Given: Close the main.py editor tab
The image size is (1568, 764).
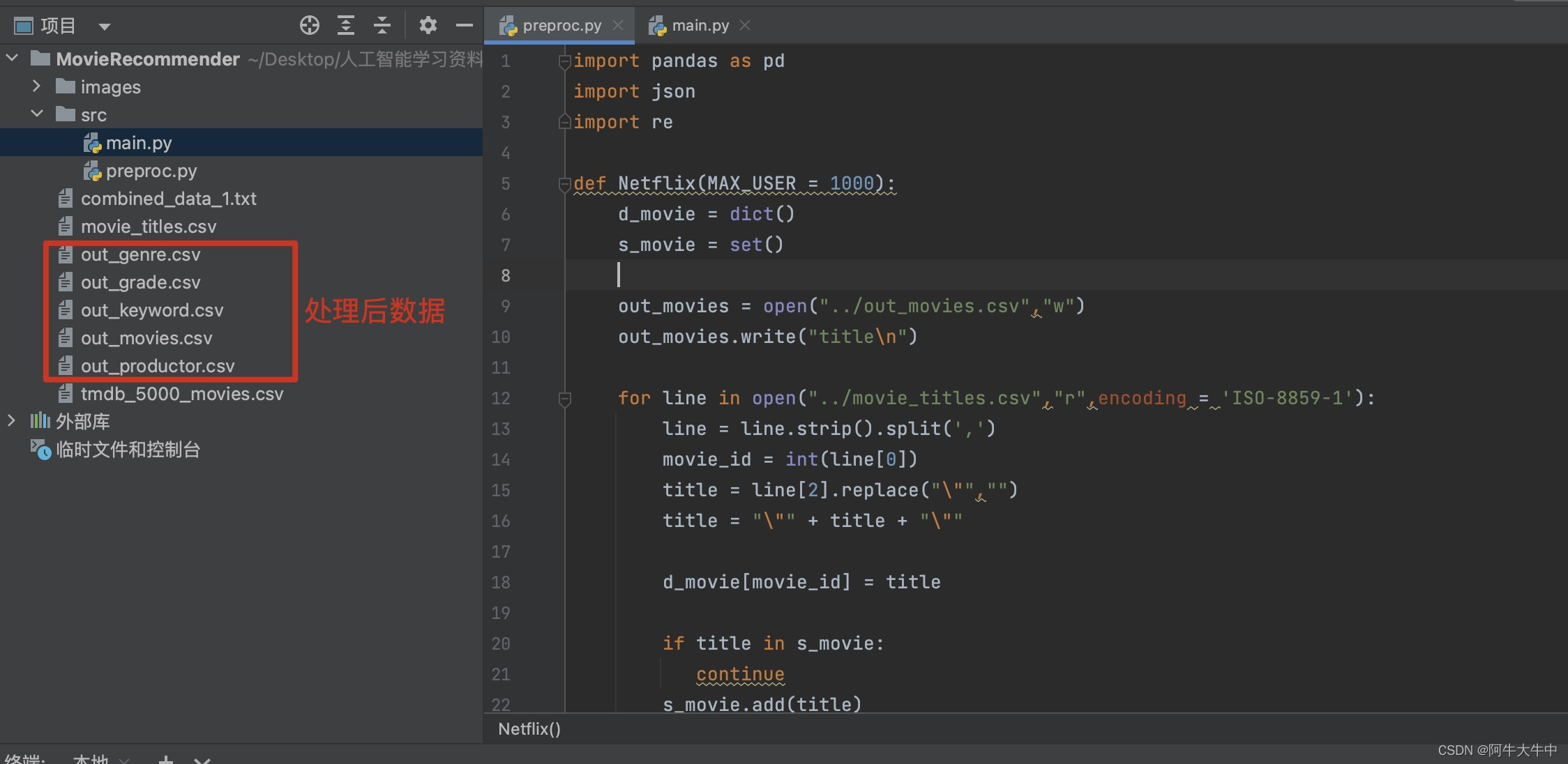Looking at the screenshot, I should point(745,25).
